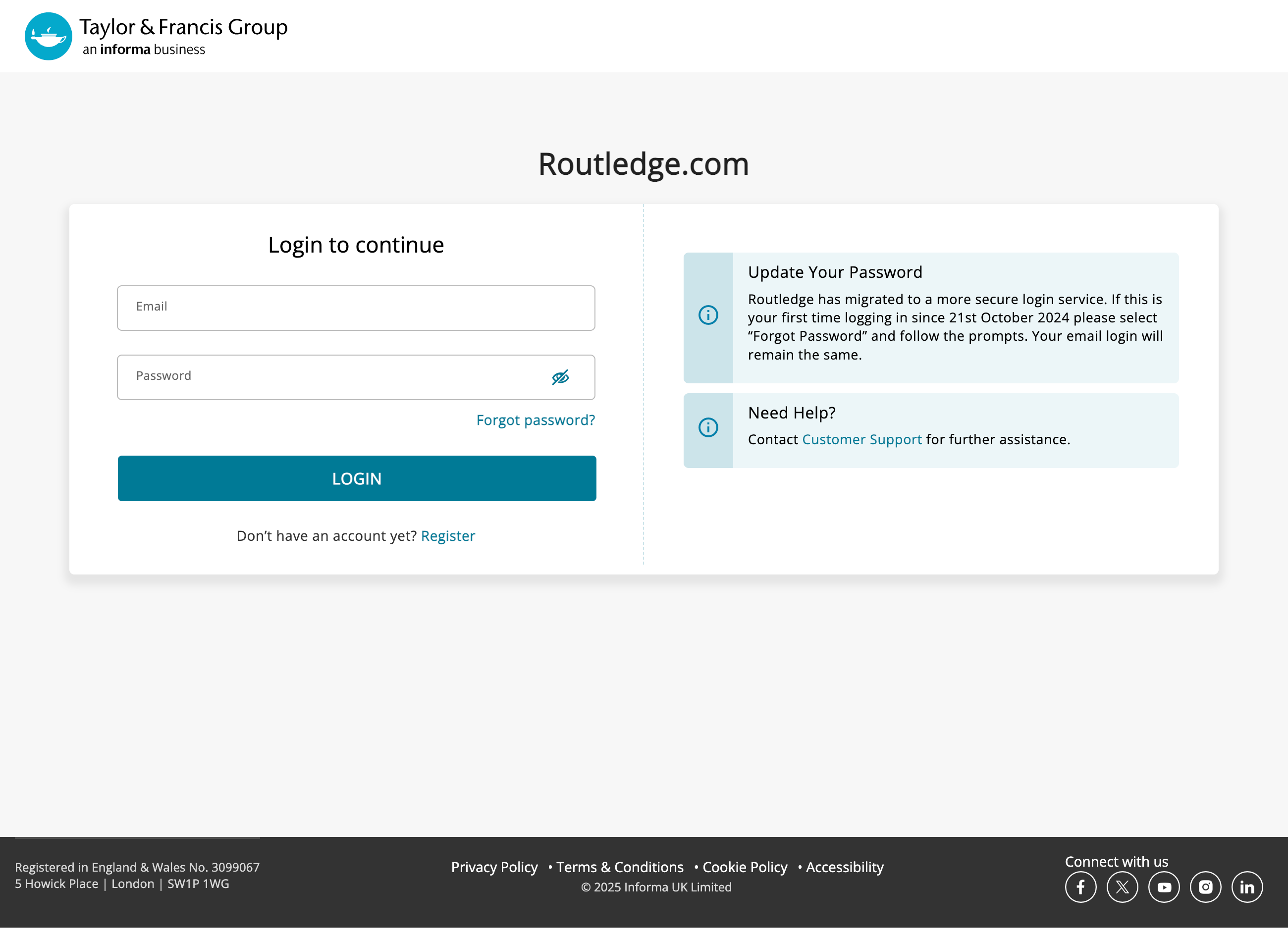This screenshot has height=938, width=1288.
Task: Open the LinkedIn social icon
Action: pyautogui.click(x=1247, y=886)
